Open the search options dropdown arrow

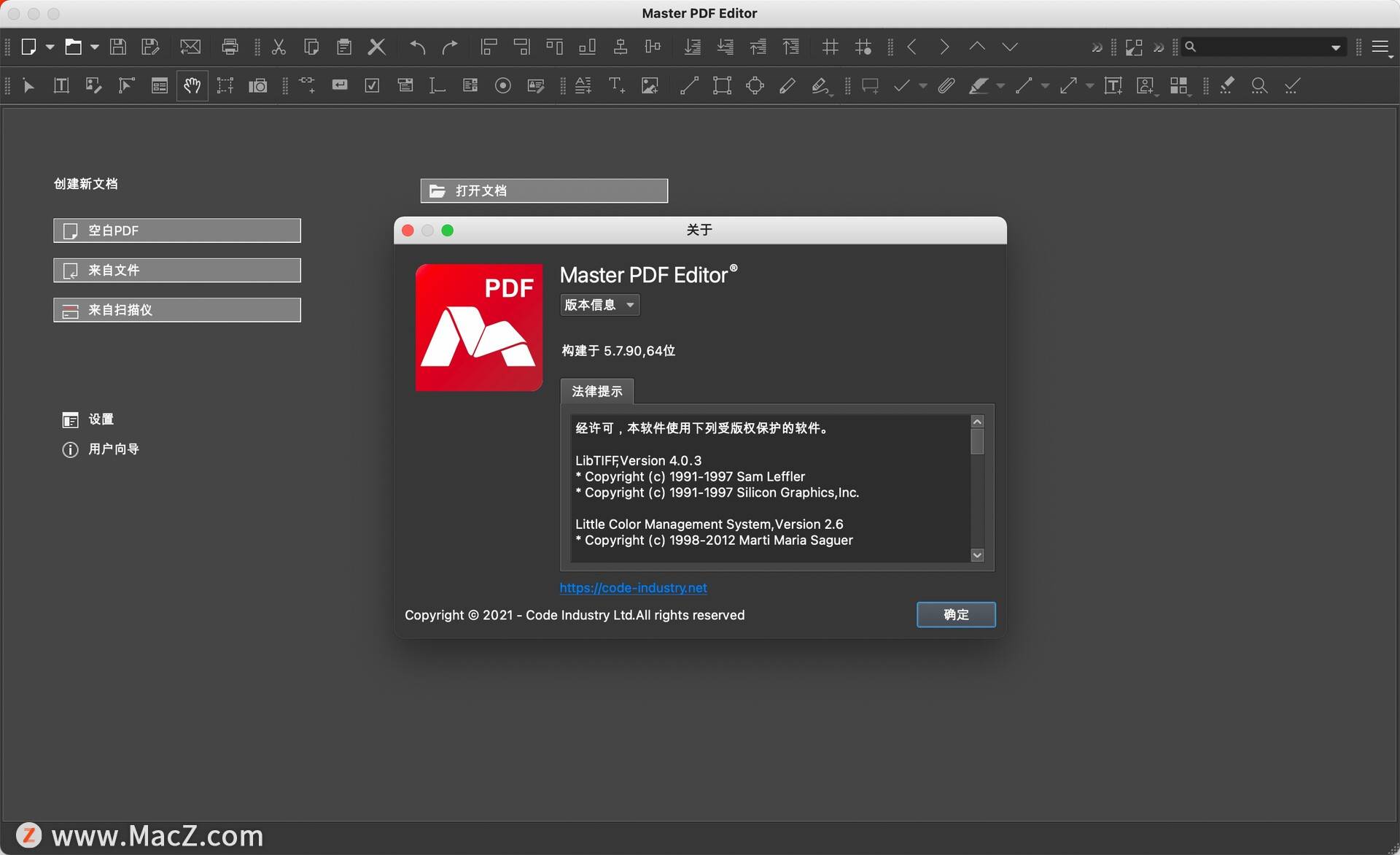(1336, 47)
